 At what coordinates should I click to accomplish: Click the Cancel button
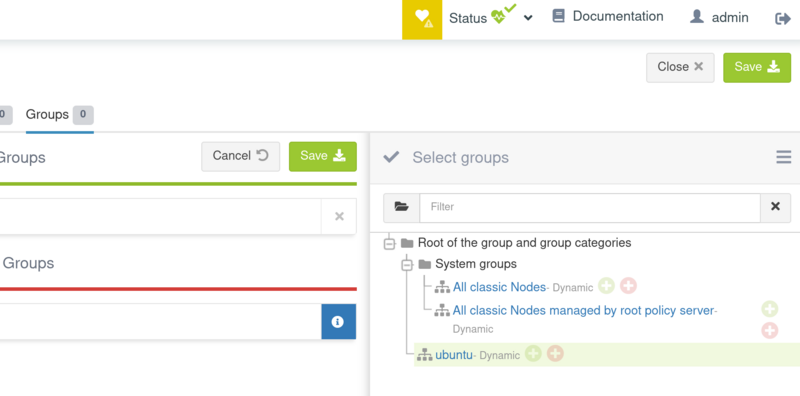click(x=240, y=156)
